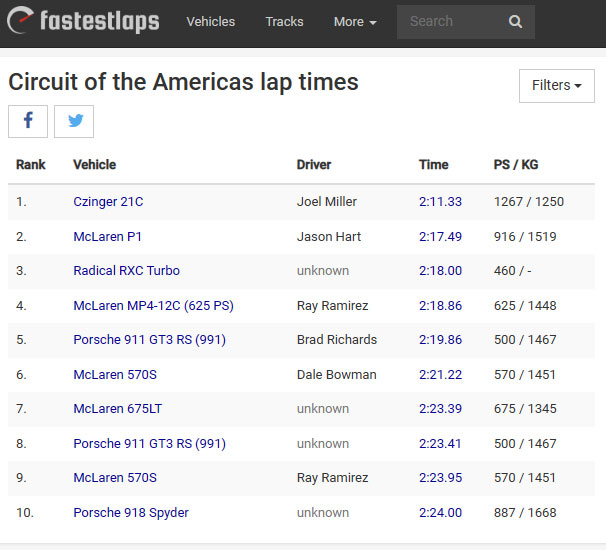Click the 460 / - value
Image resolution: width=606 pixels, height=550 pixels.
tap(512, 271)
